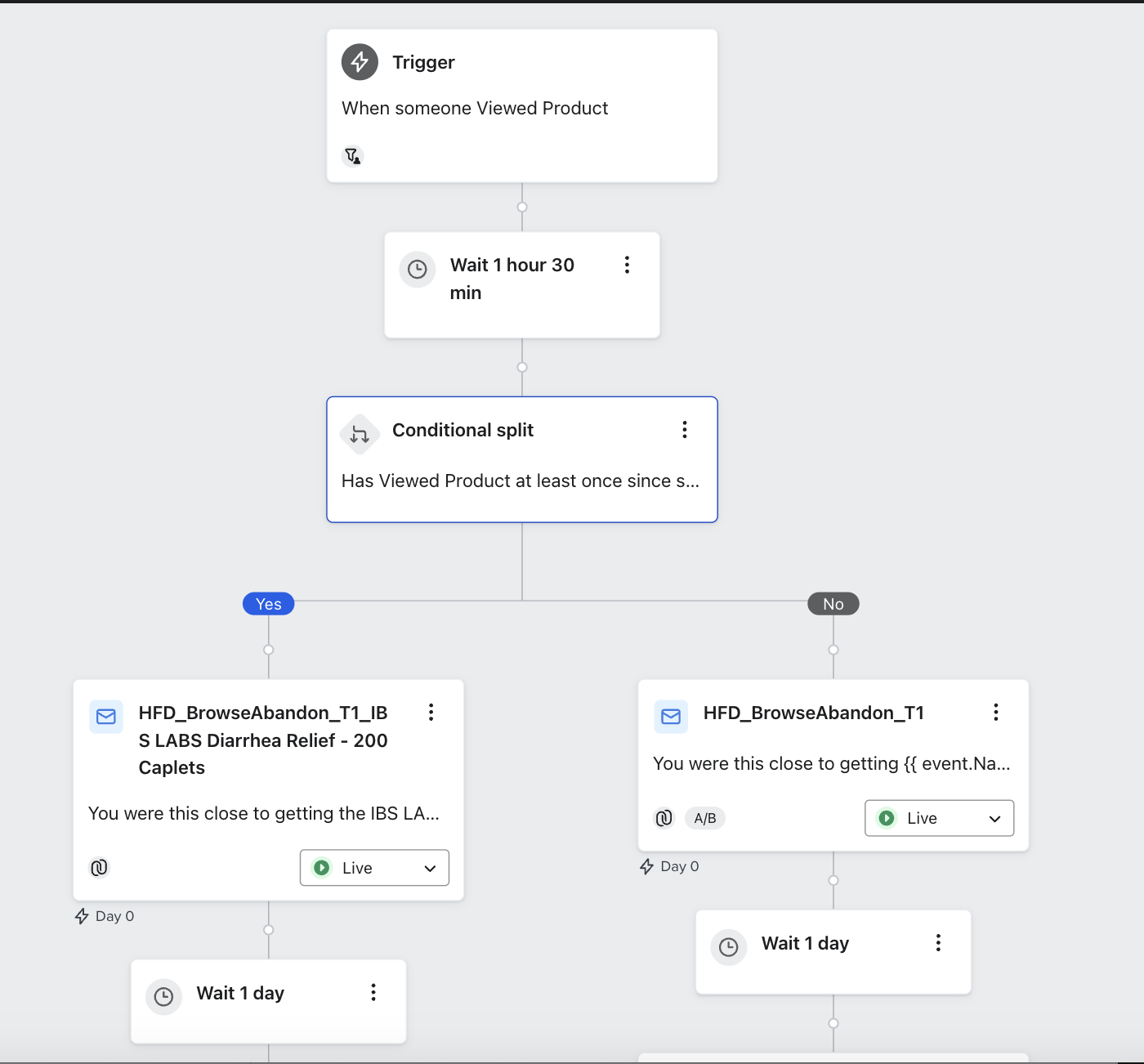Viewport: 1144px width, 1064px height.
Task: Open the three-dot menu on Wait 1 hour 30 min
Action: (x=627, y=265)
